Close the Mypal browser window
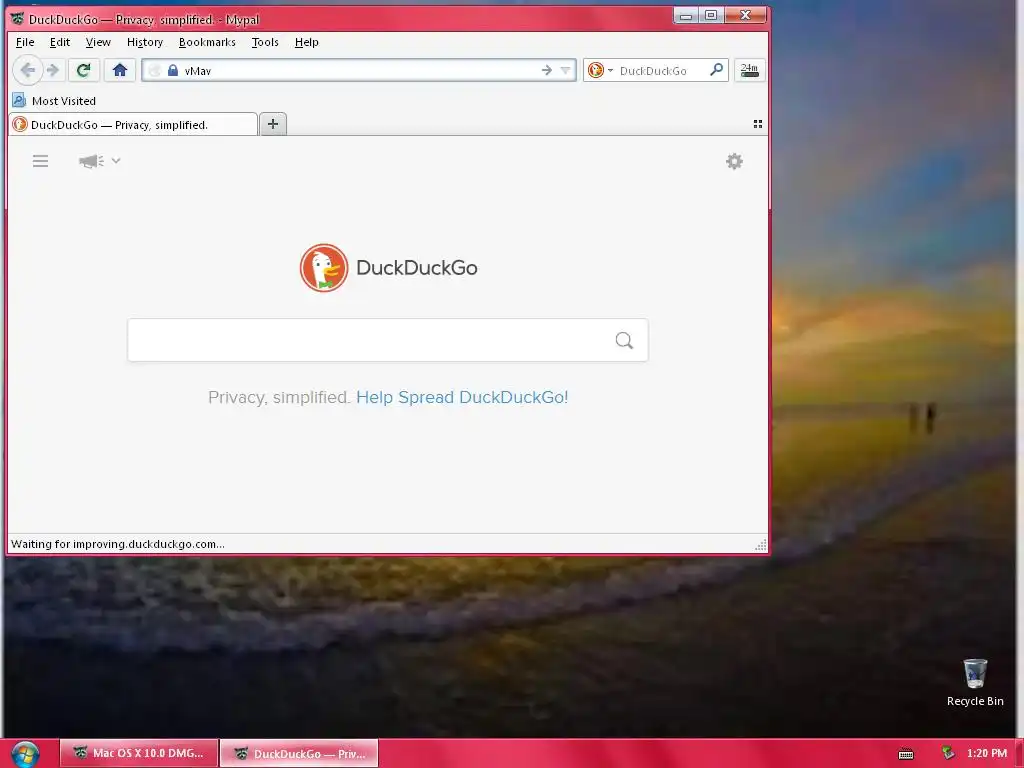1024x768 pixels. coord(745,15)
